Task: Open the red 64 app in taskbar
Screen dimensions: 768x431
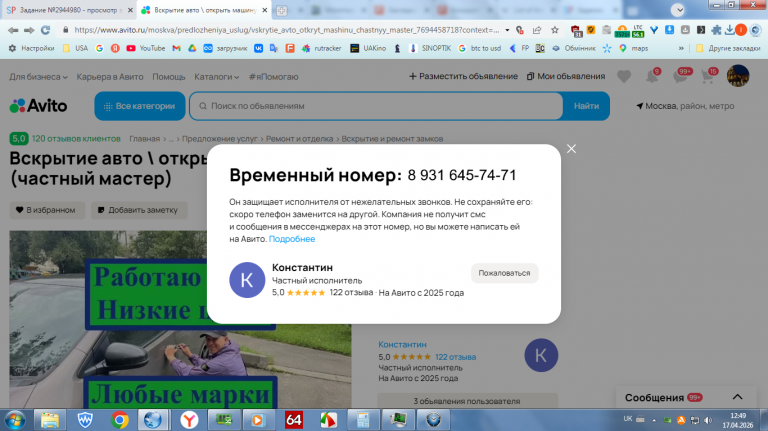Action: (293, 420)
